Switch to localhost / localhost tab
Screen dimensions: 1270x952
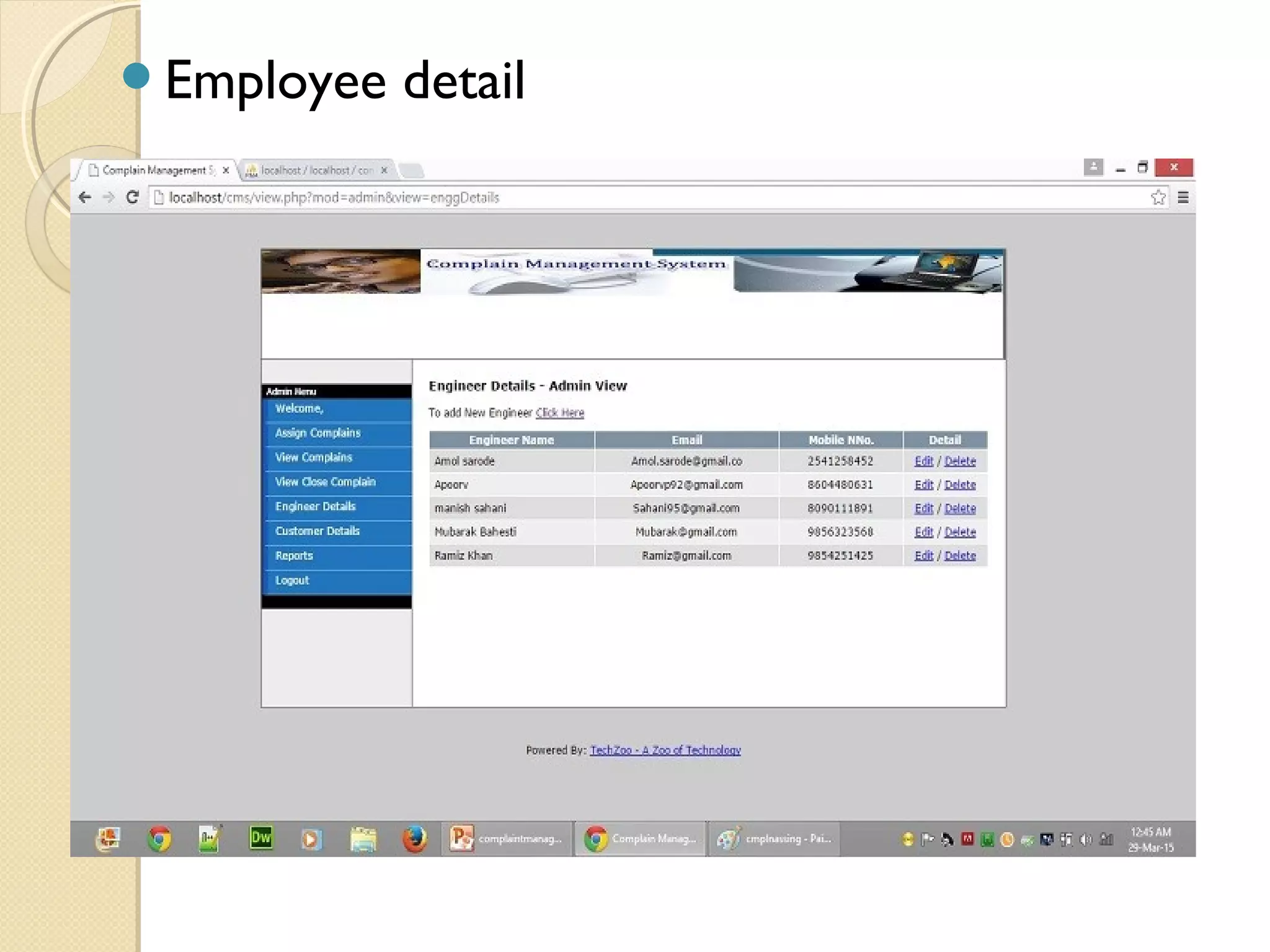pos(316,170)
